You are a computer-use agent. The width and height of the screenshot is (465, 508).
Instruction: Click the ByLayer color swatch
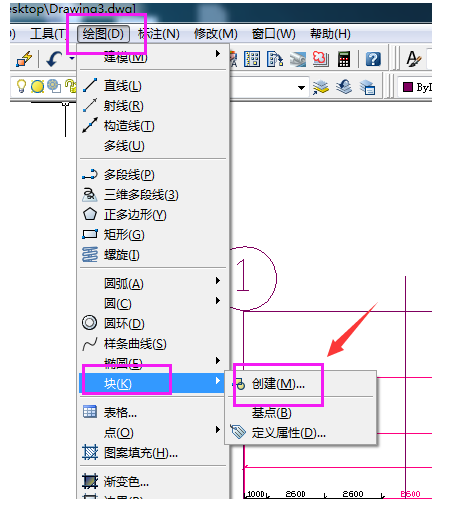(408, 87)
